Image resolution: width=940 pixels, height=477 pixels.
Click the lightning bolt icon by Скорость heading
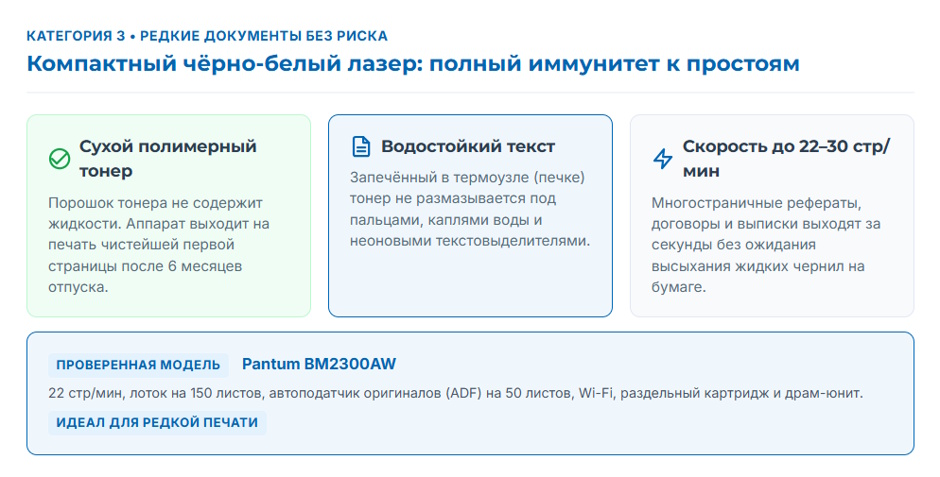point(662,159)
